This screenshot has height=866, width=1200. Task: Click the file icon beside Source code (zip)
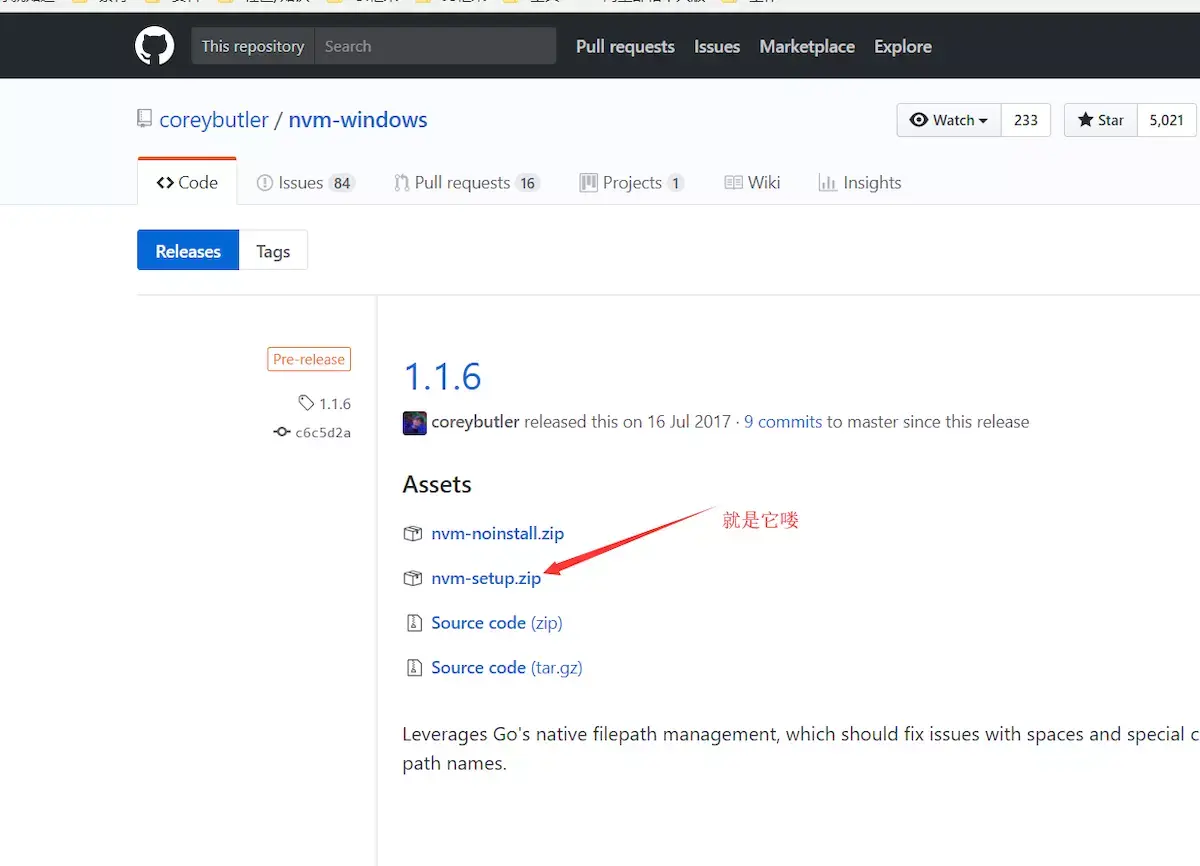click(413, 623)
